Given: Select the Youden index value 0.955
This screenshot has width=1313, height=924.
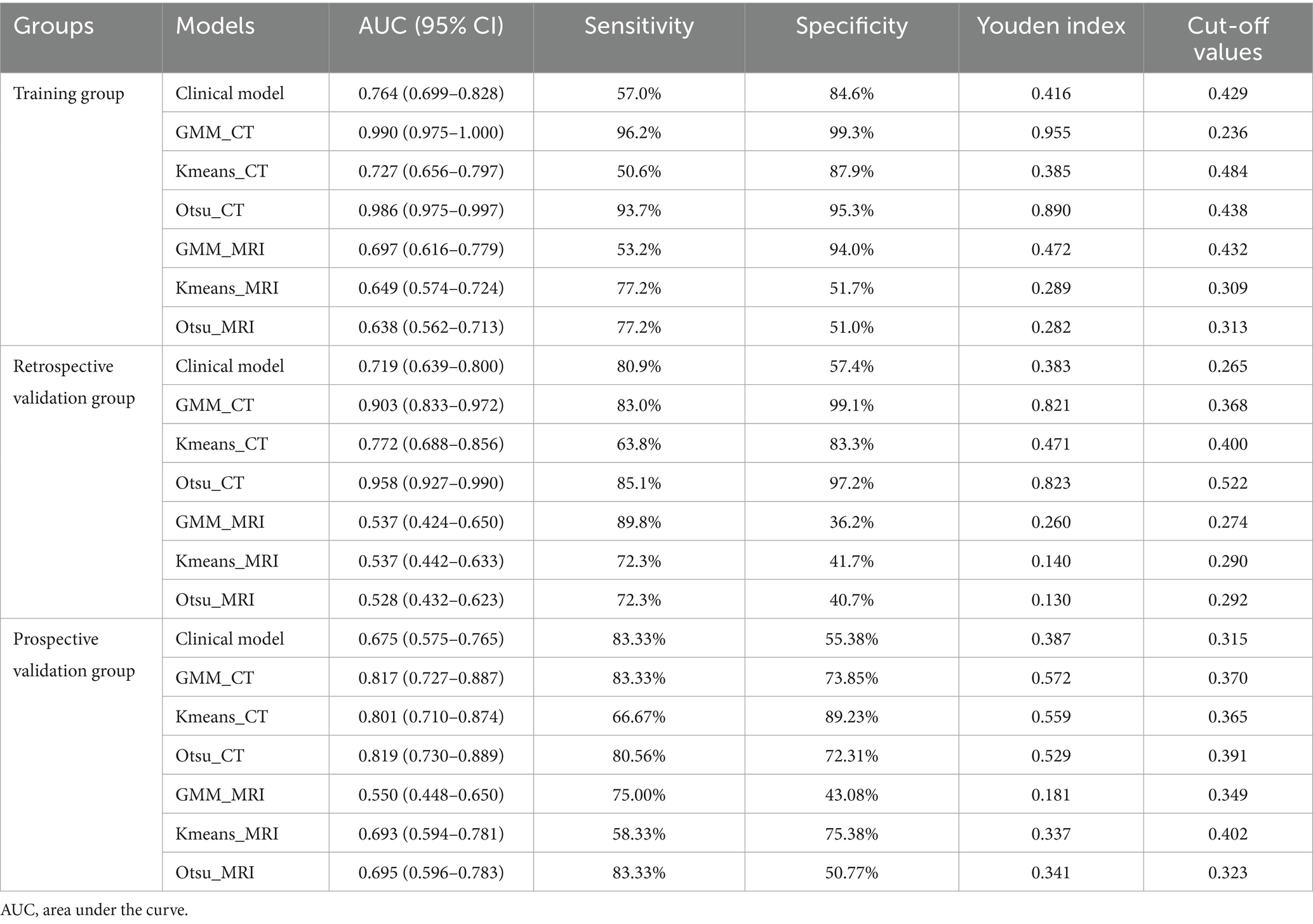Looking at the screenshot, I should [1051, 133].
